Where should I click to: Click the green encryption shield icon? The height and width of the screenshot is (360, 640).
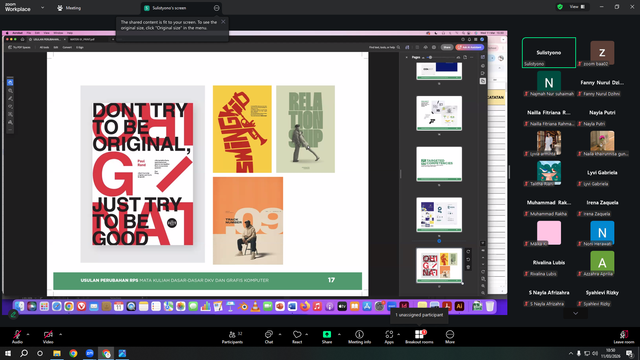[x=560, y=7]
